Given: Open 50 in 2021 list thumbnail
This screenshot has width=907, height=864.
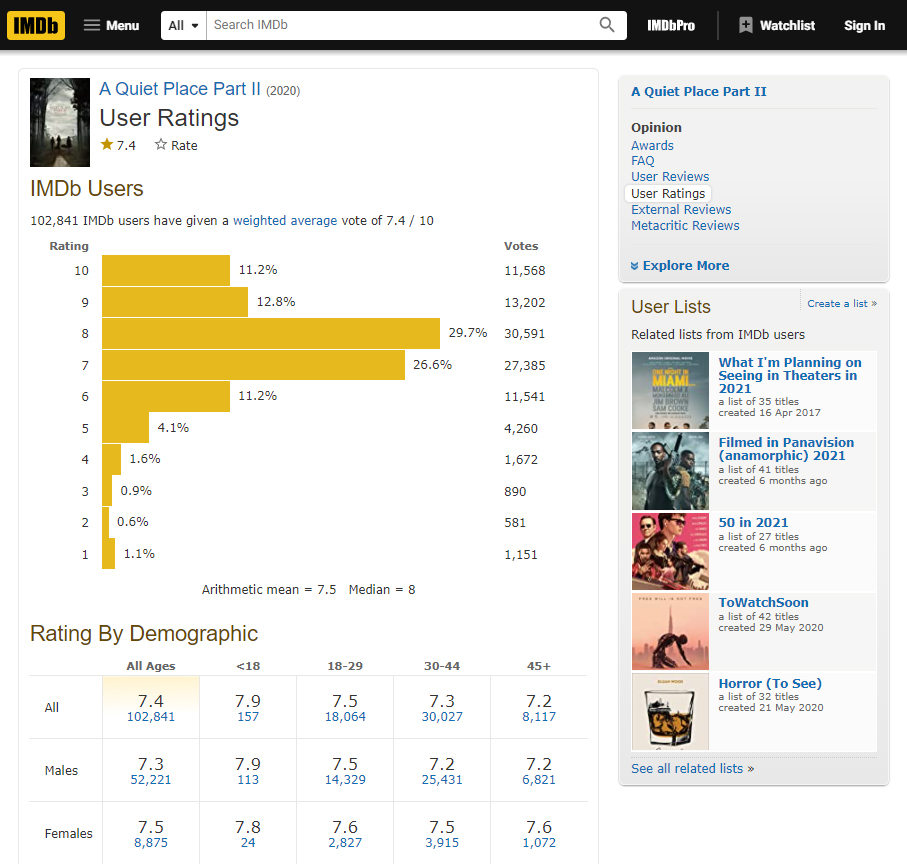Looking at the screenshot, I should point(670,551).
